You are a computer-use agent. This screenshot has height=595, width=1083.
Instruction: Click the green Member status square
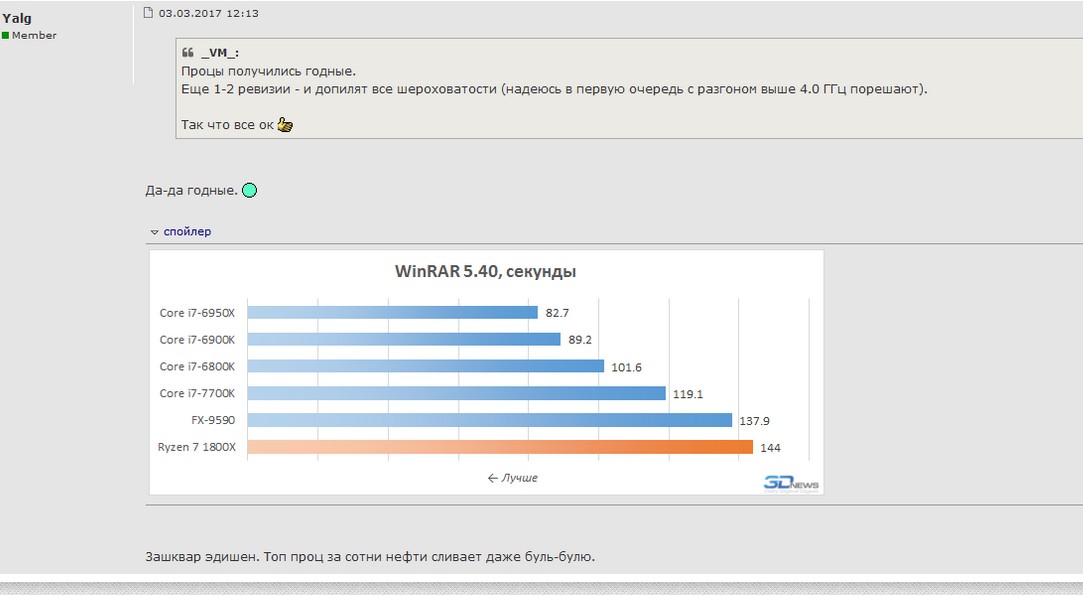(x=6, y=35)
